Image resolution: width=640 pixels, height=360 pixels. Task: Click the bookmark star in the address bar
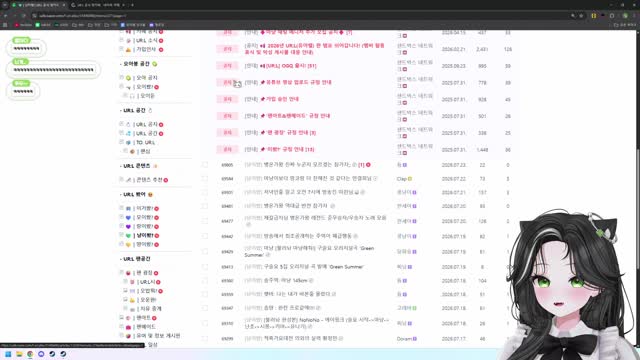(581, 16)
